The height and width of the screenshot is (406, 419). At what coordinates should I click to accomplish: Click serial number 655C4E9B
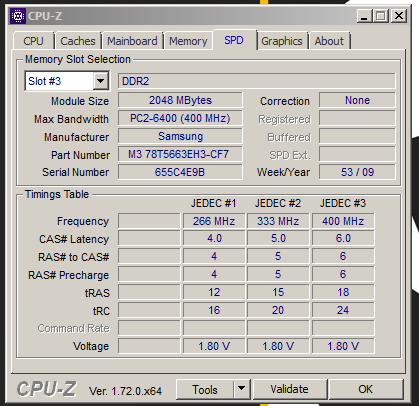(x=180, y=172)
